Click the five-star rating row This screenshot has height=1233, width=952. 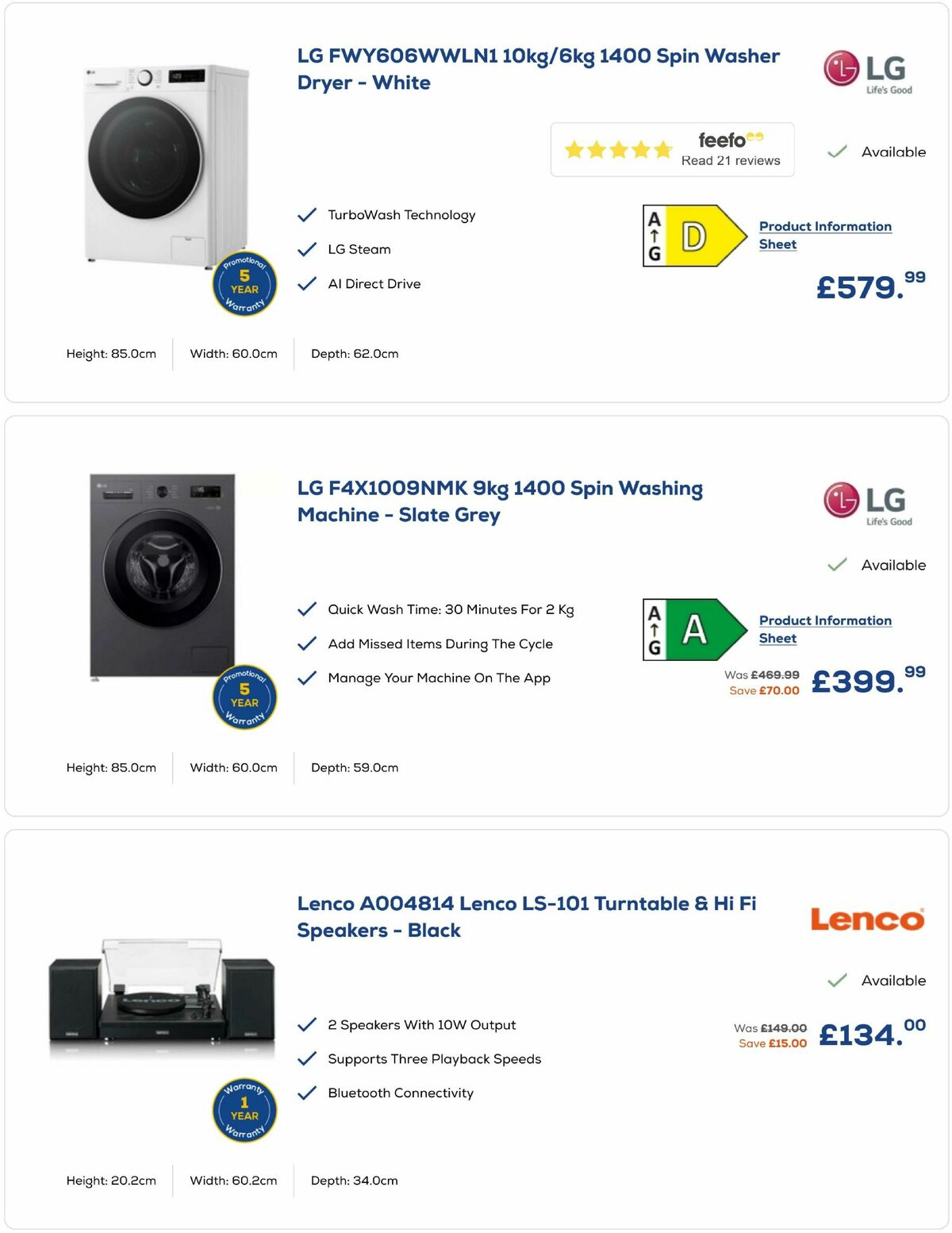pos(618,149)
